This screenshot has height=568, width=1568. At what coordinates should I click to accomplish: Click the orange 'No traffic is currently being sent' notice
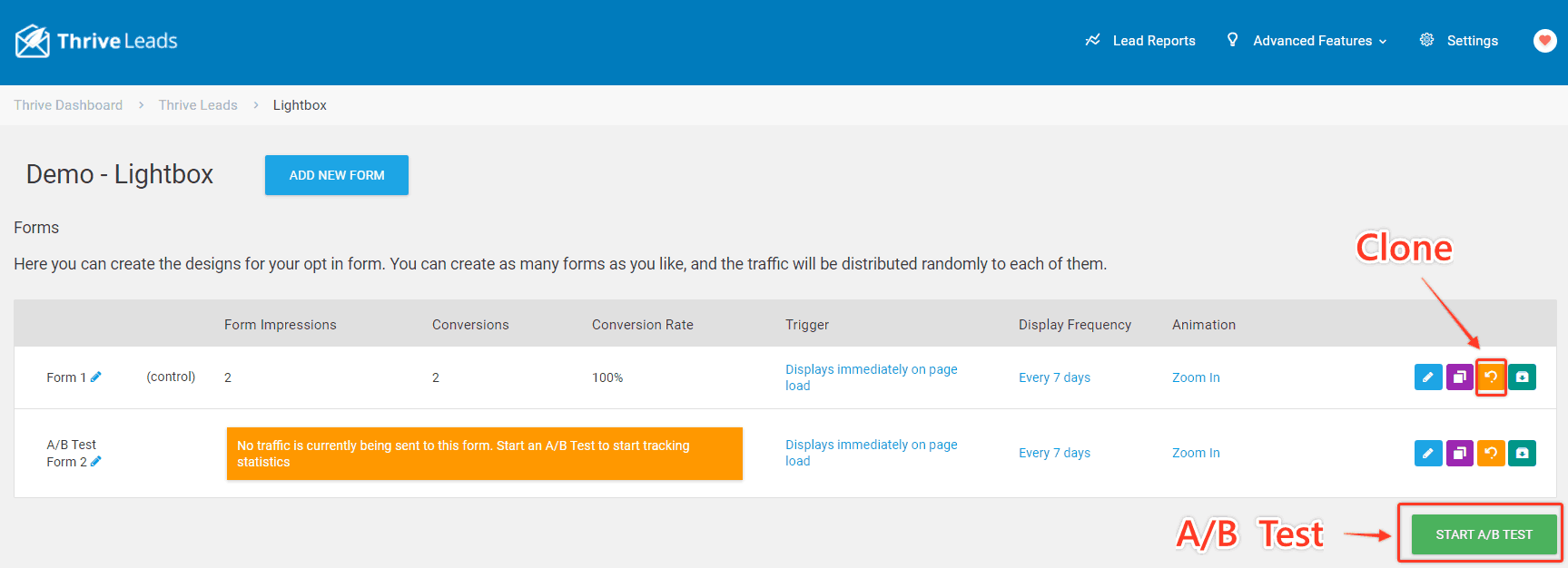pyautogui.click(x=485, y=454)
